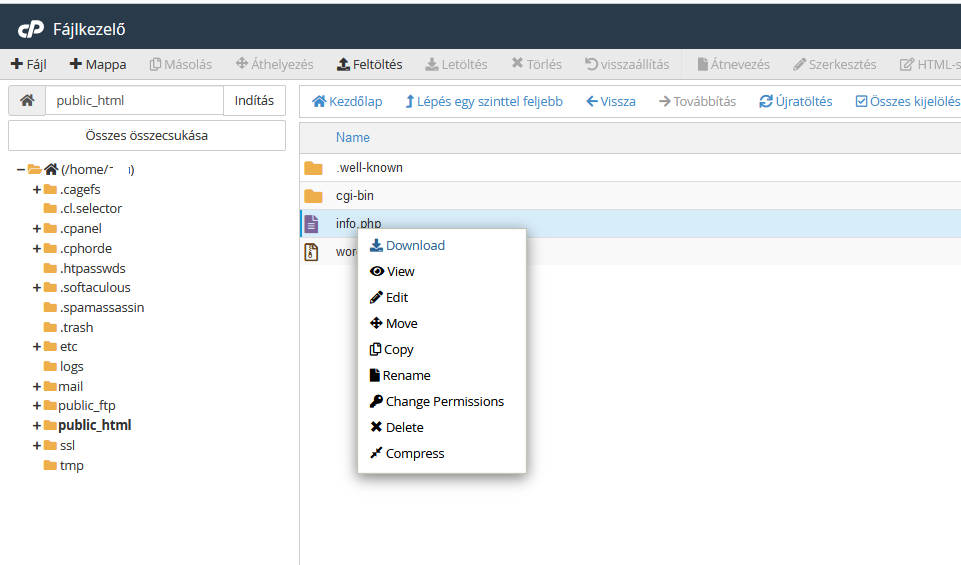Click the Letöltés download toolbar button

point(457,64)
